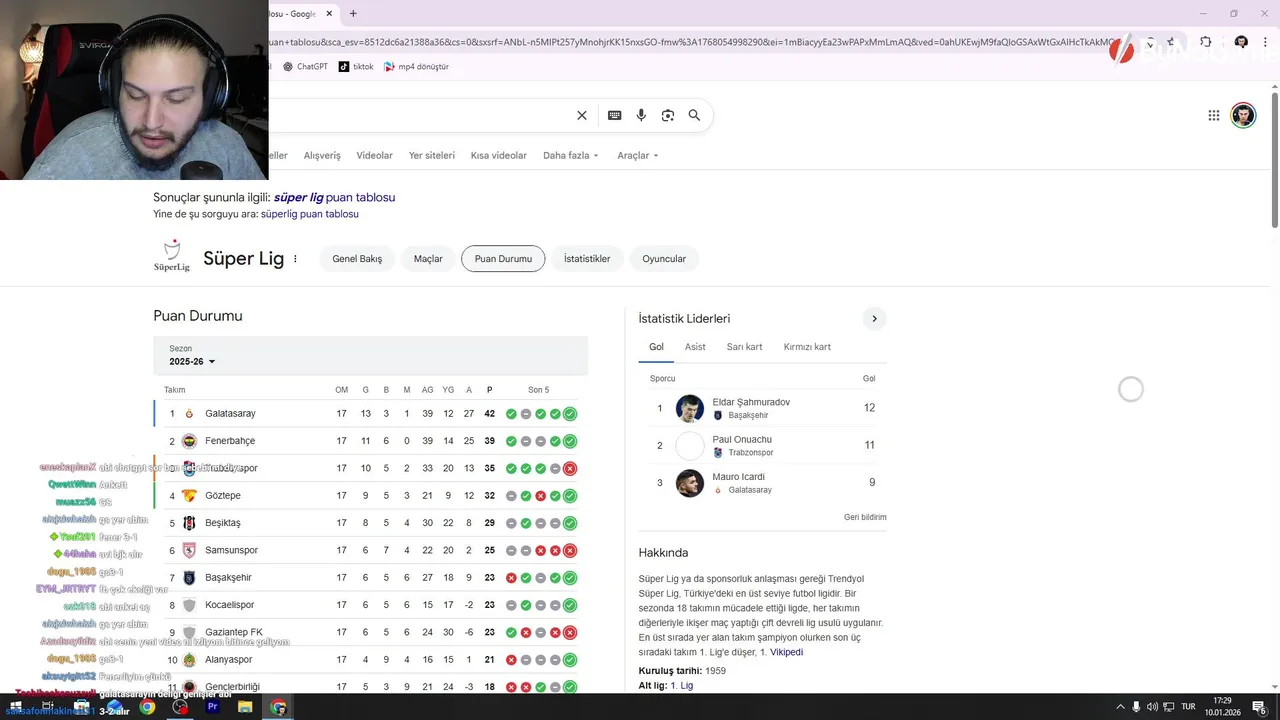
Task: Open the Maçlar tab
Action: [428, 259]
